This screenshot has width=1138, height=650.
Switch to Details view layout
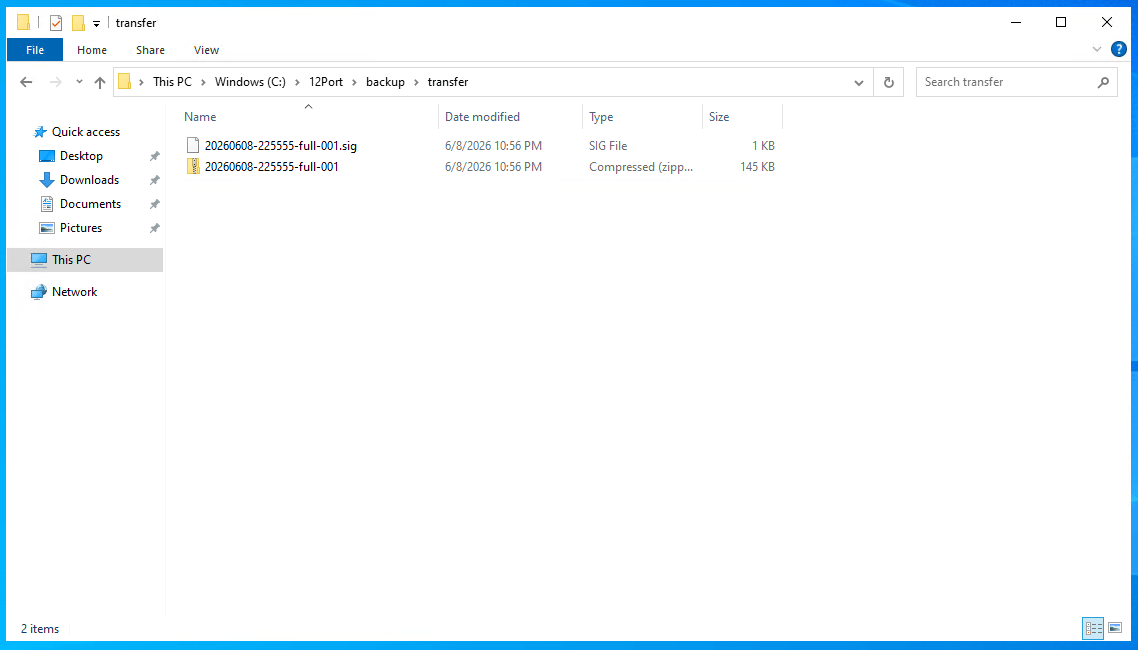click(x=1093, y=628)
